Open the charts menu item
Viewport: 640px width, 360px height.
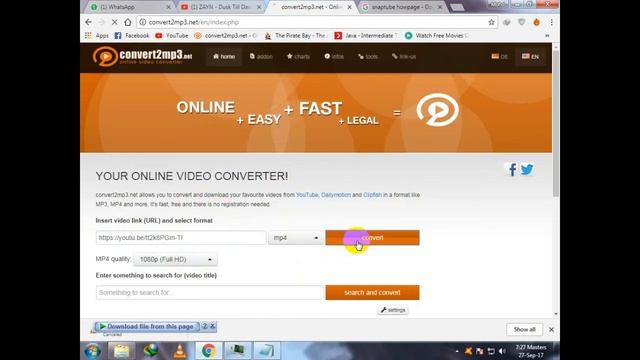[298, 56]
